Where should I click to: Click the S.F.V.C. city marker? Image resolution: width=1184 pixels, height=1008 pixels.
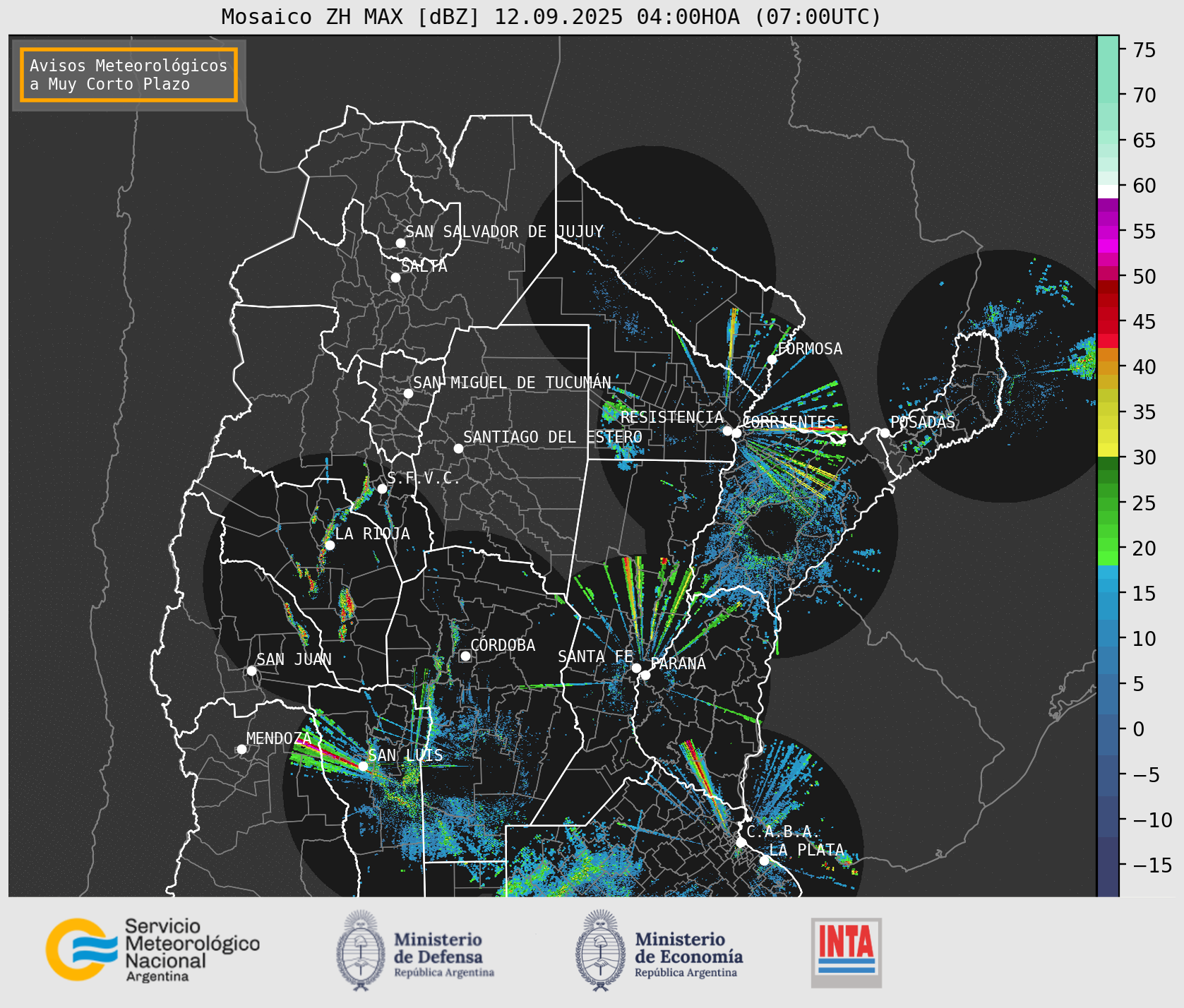point(382,488)
